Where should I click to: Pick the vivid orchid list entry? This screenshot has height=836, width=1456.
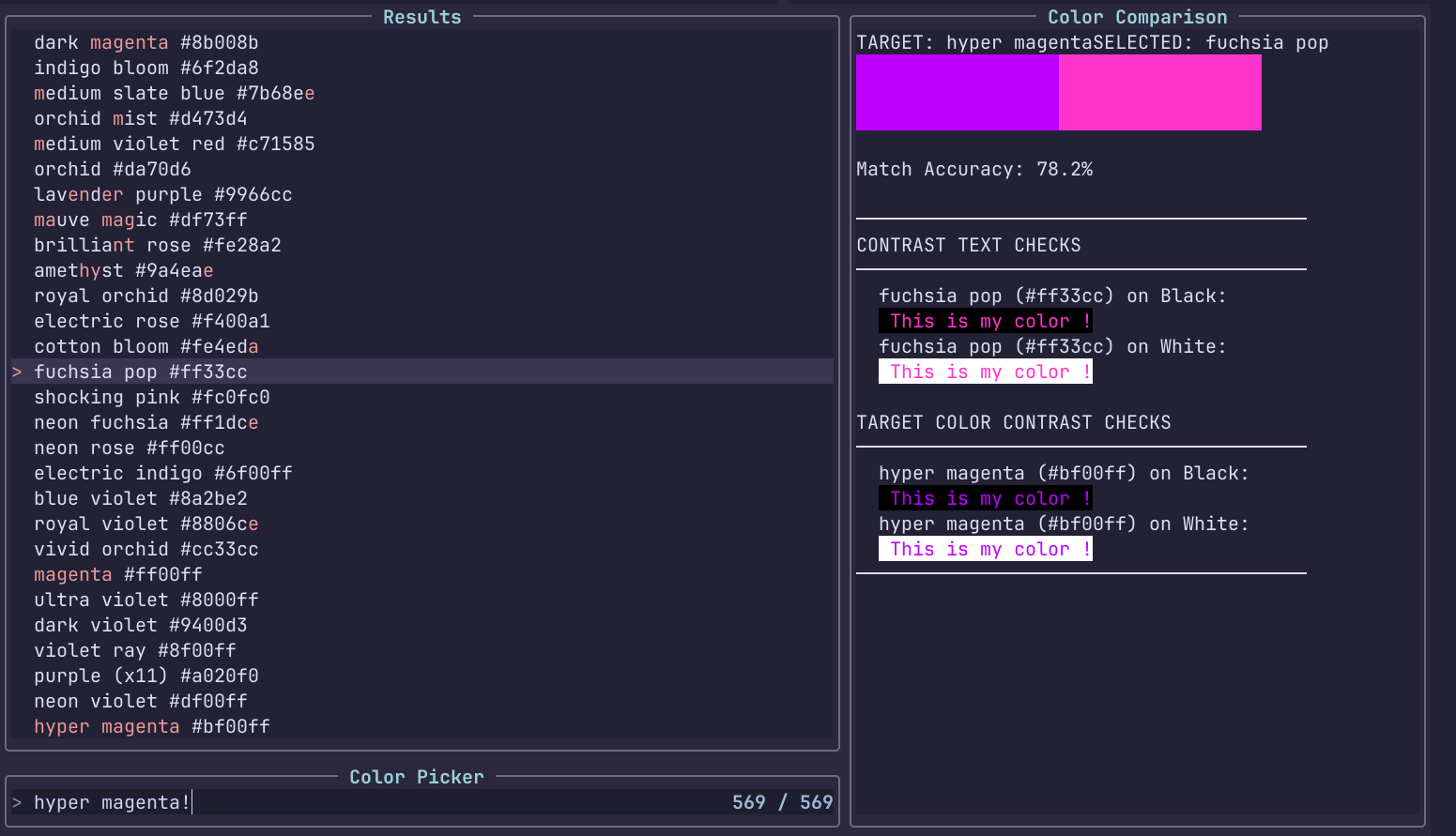tap(146, 549)
